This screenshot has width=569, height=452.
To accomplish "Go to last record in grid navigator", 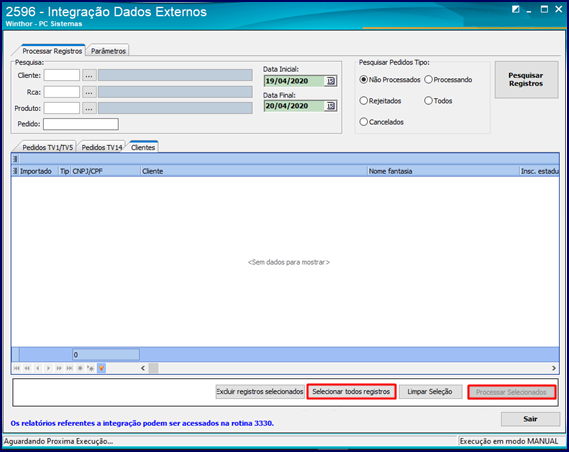I will [69, 368].
